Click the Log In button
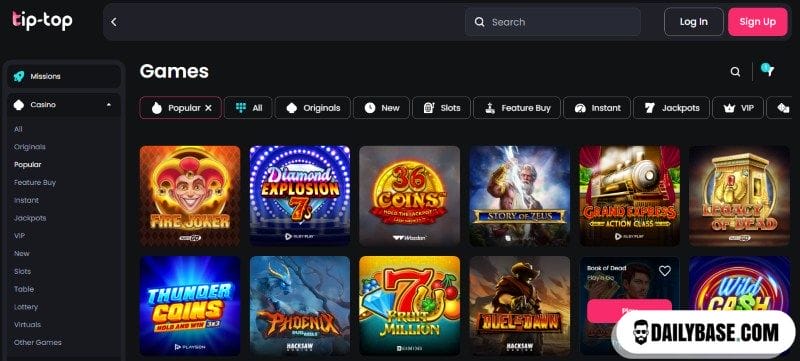This screenshot has height=361, width=800. point(693,22)
